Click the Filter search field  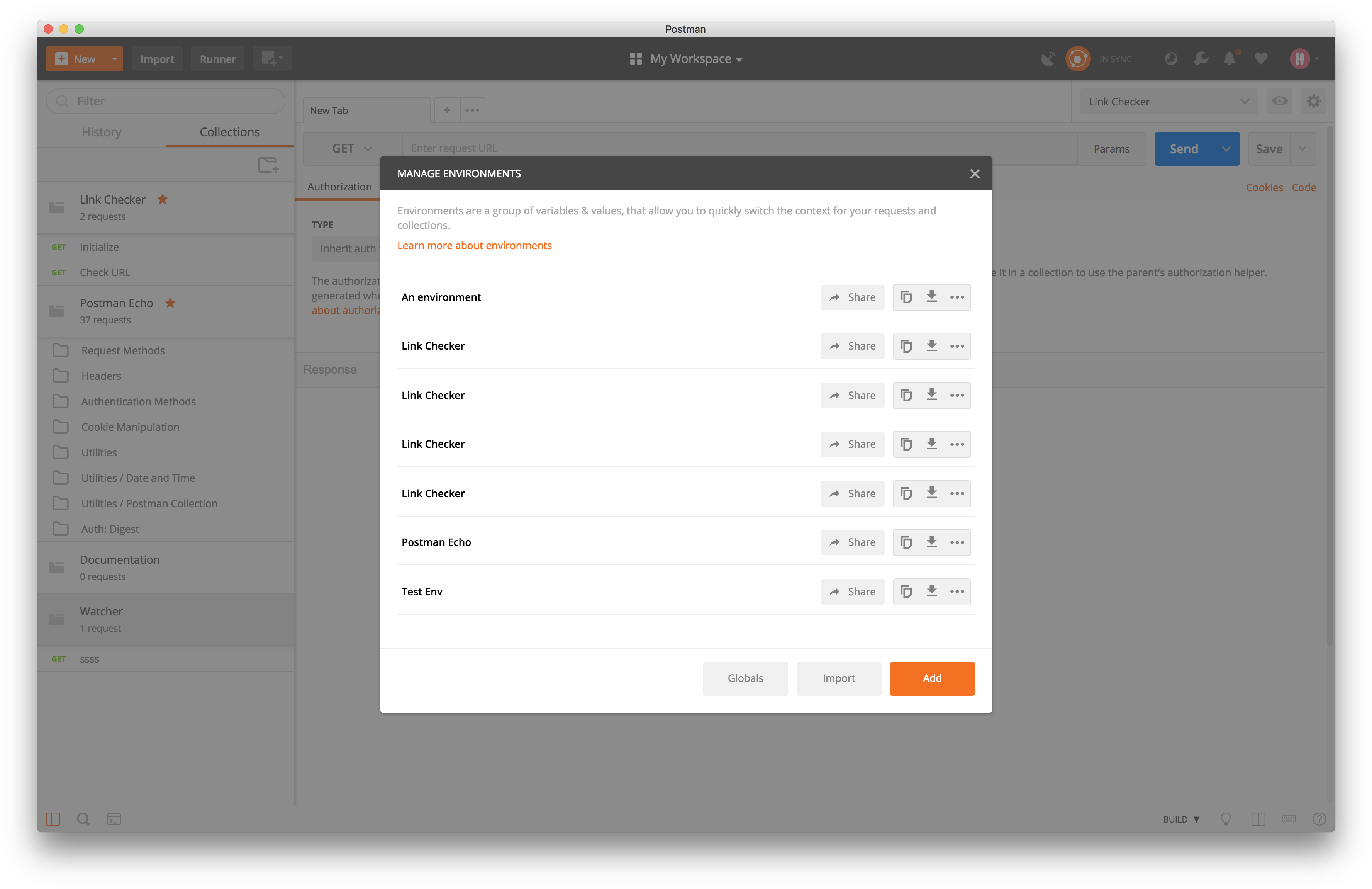click(x=166, y=101)
